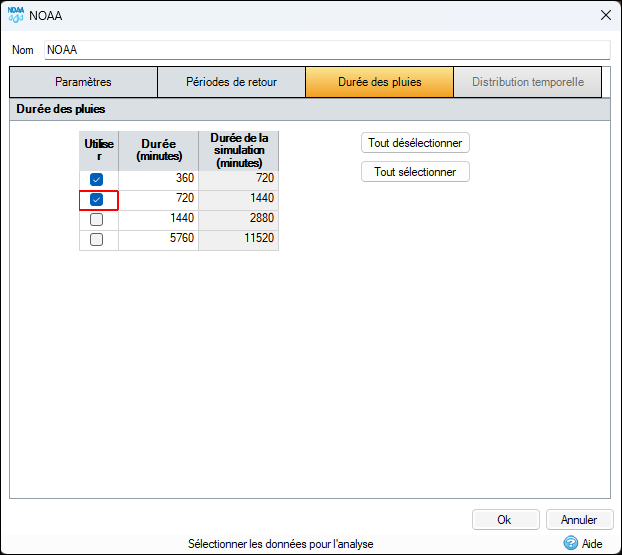Screen dimensions: 622x555
Task: Select the simulation duration cell 11520
Action: coord(238,240)
